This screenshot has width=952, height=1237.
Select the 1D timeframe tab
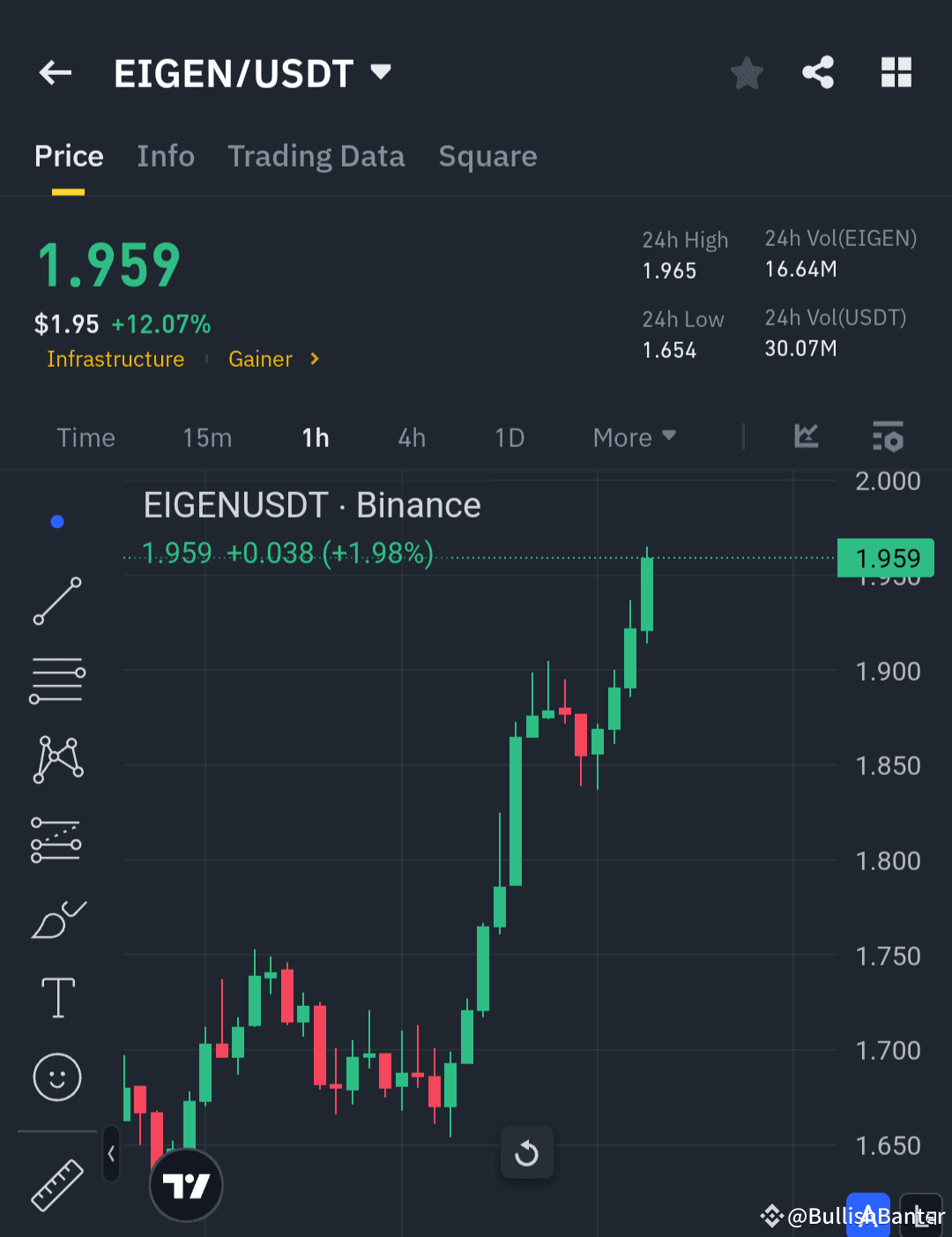[x=509, y=436]
